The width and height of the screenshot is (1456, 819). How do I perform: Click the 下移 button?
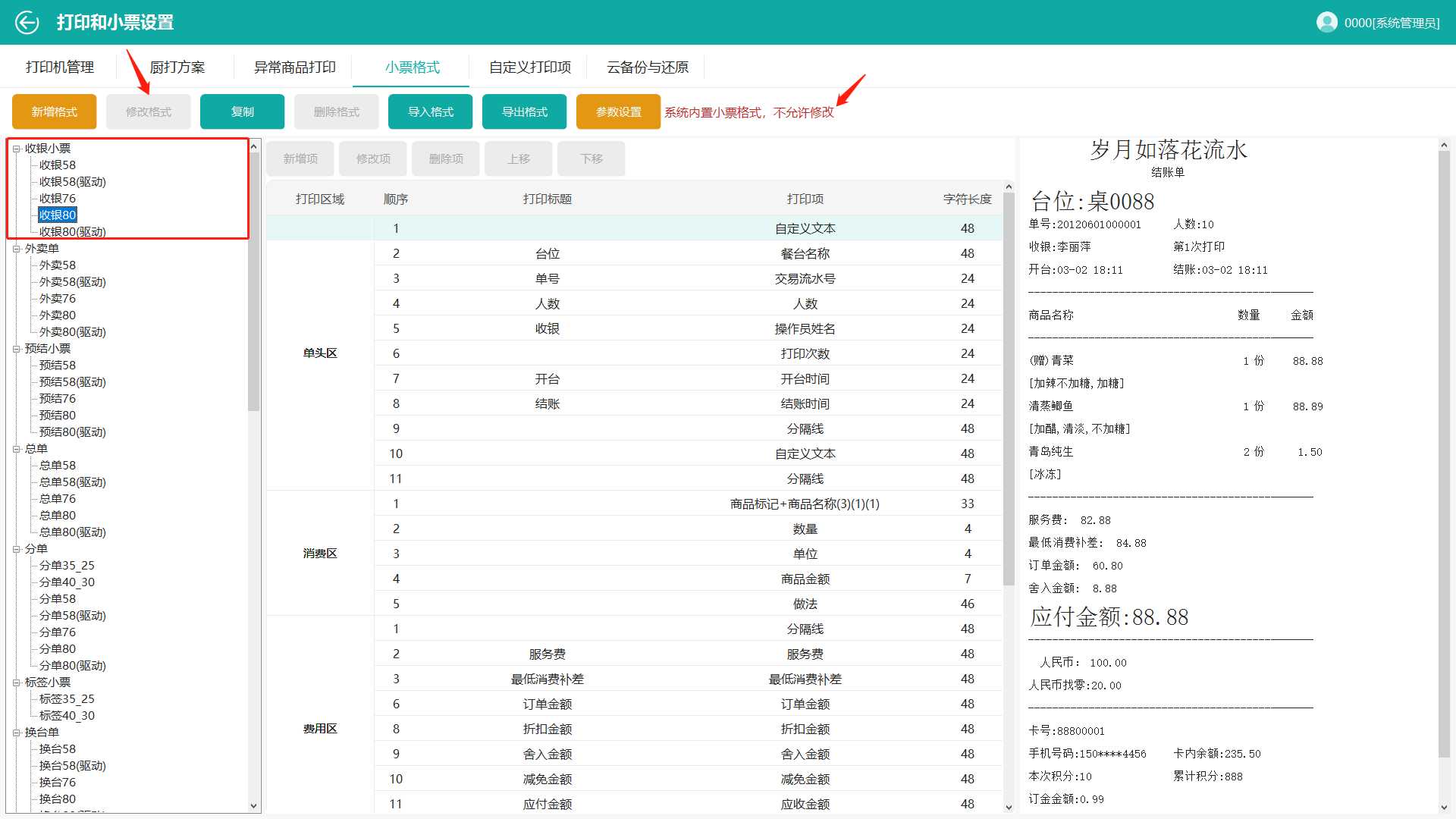coord(591,158)
